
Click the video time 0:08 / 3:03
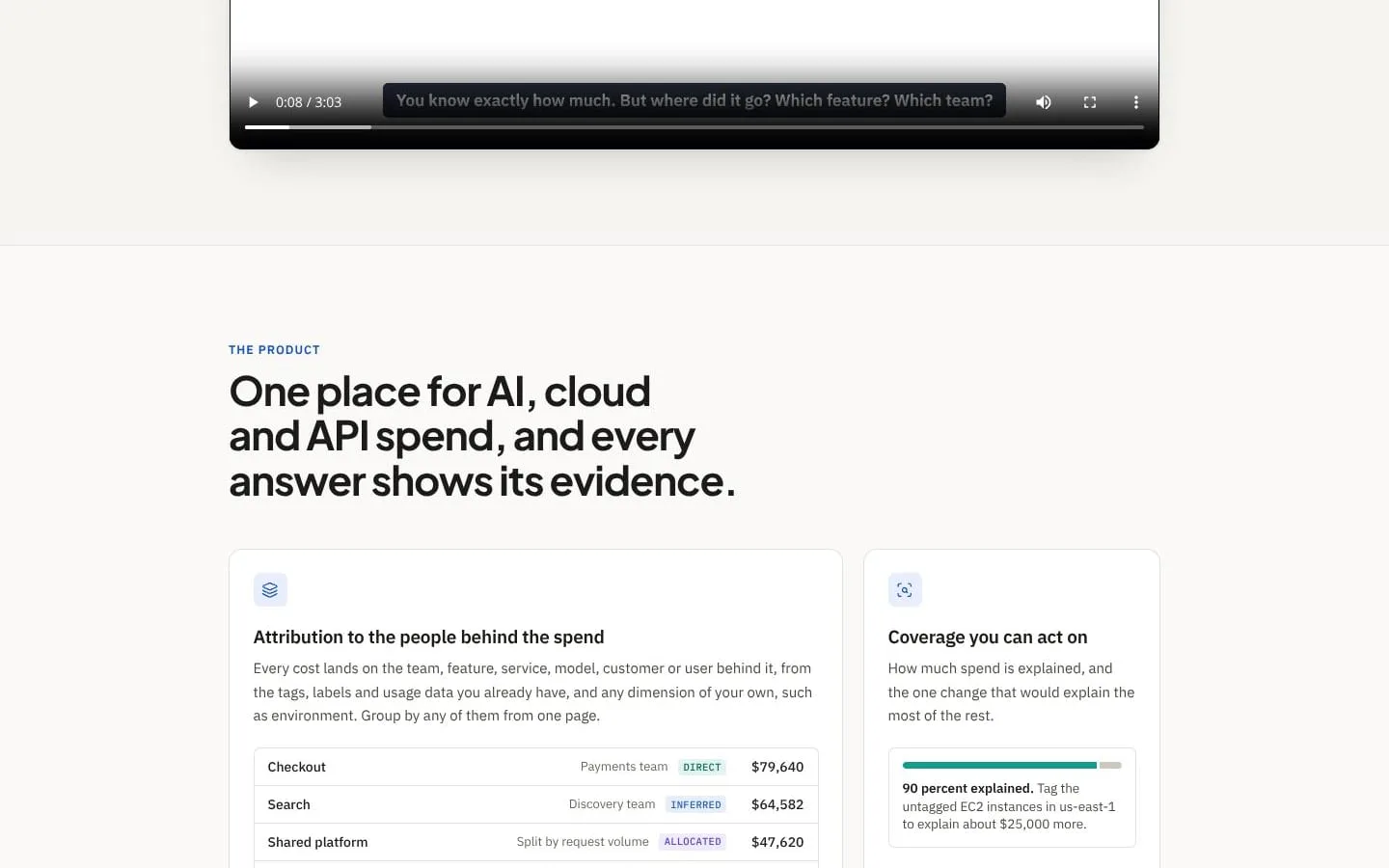coord(309,102)
